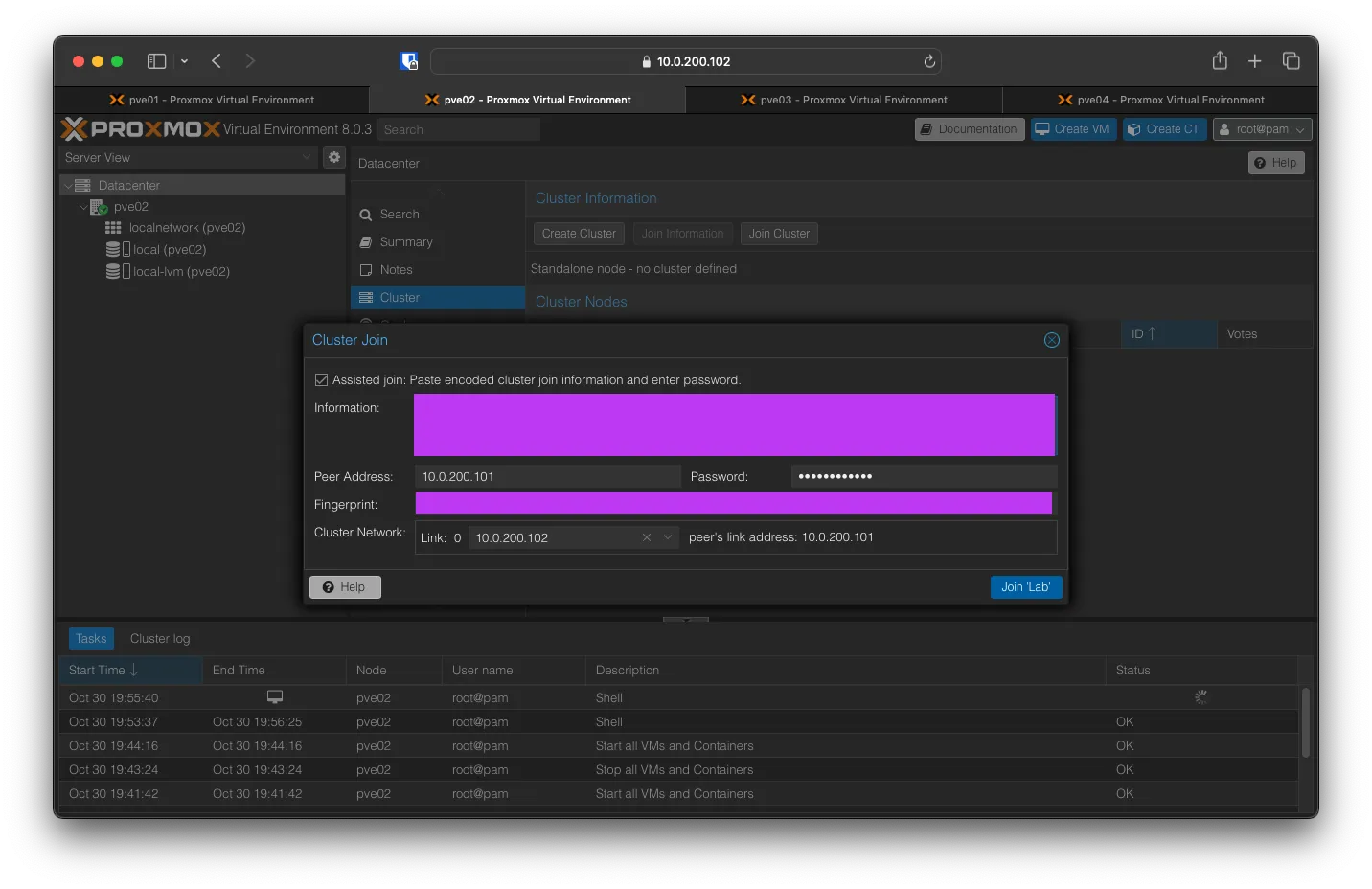Click the Password field

924,476
